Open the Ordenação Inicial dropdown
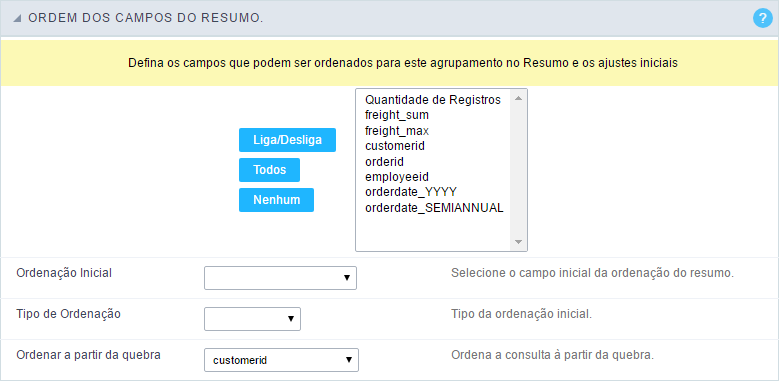The height and width of the screenshot is (381, 779). (280, 278)
